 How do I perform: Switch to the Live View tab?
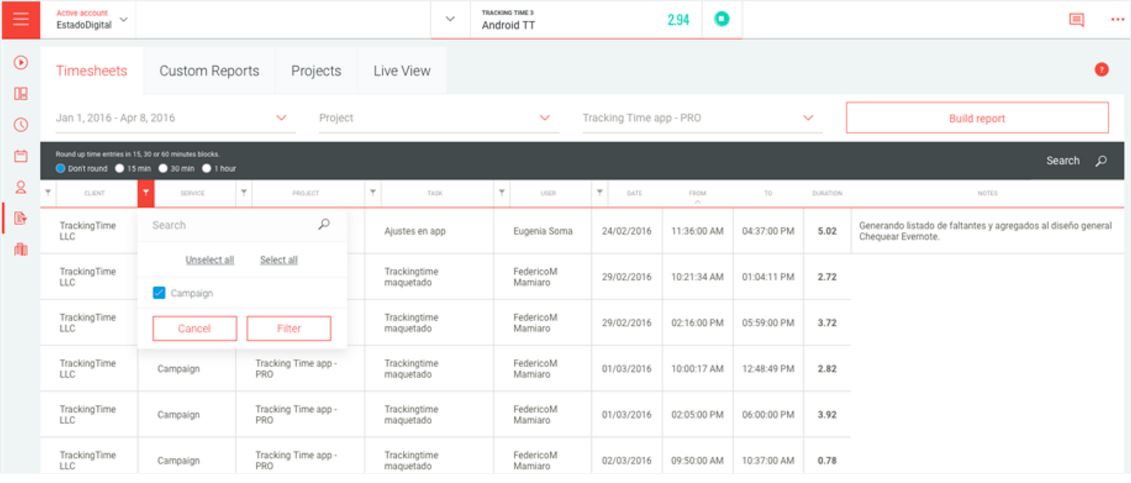tap(402, 71)
